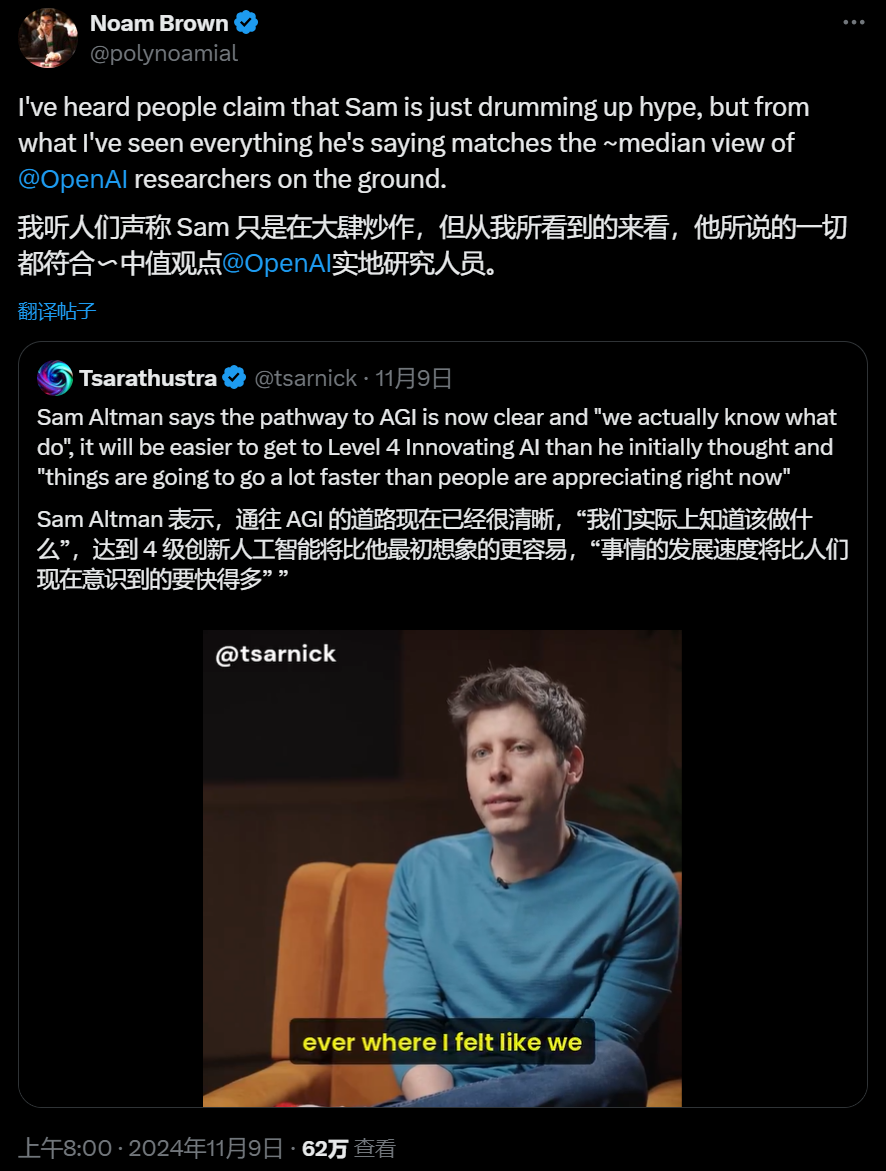Viewport: 886px width, 1171px height.
Task: Click the 翻译帖子 translate post link
Action: (x=57, y=311)
